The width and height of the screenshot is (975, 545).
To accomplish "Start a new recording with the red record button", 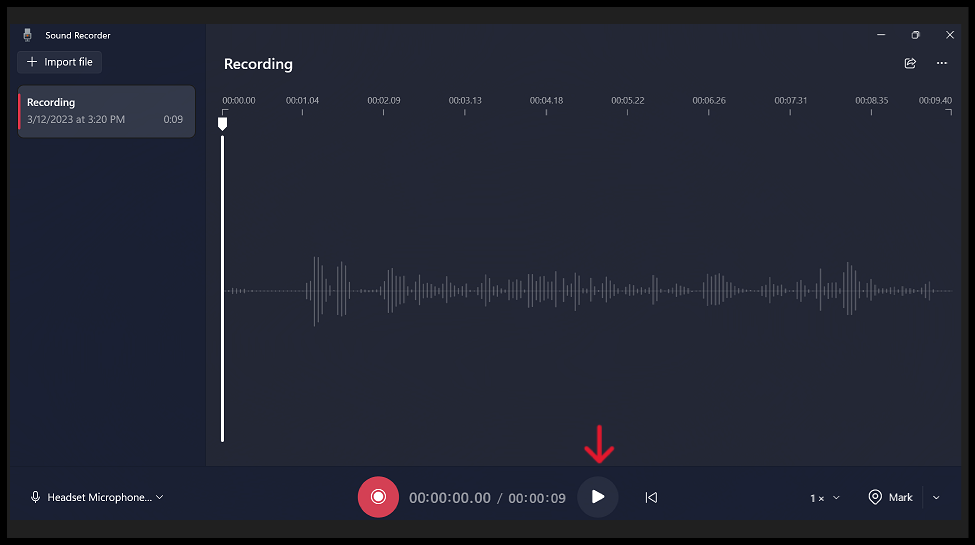I will point(378,496).
